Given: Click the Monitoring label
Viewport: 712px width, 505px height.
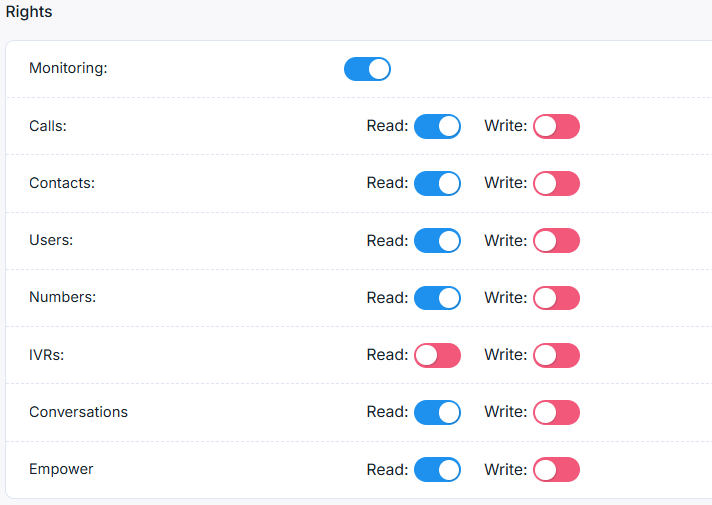Looking at the screenshot, I should click(x=68, y=69).
